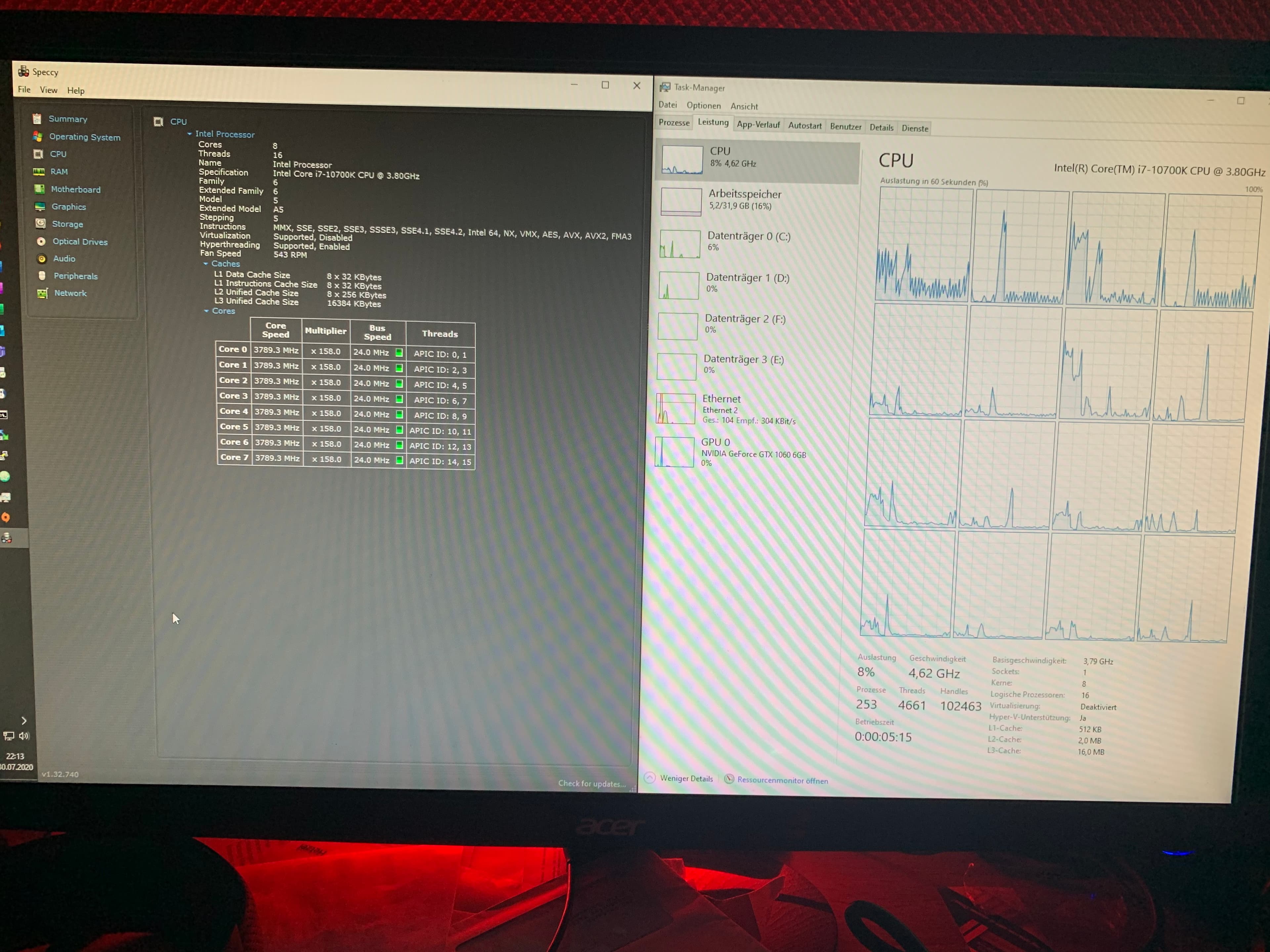Select the CPU chip icon in Speccy sidebar
This screenshot has height=952, width=1270.
click(x=38, y=154)
